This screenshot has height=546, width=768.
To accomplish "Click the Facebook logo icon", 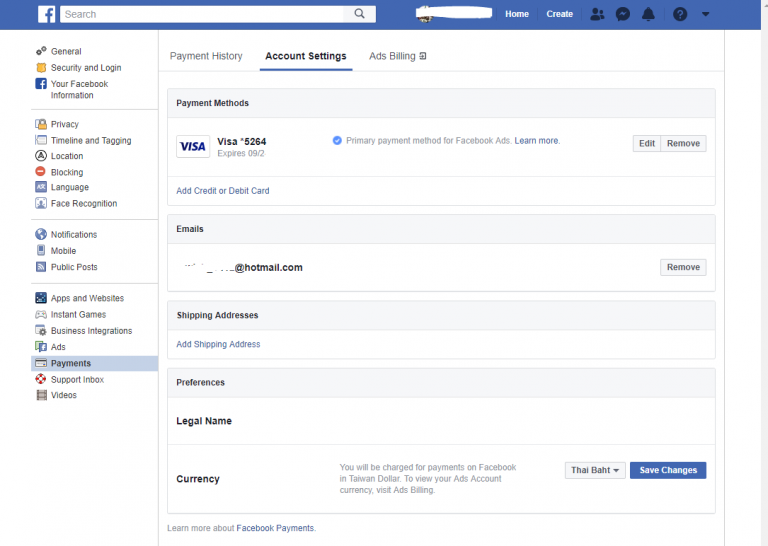I will pos(47,14).
